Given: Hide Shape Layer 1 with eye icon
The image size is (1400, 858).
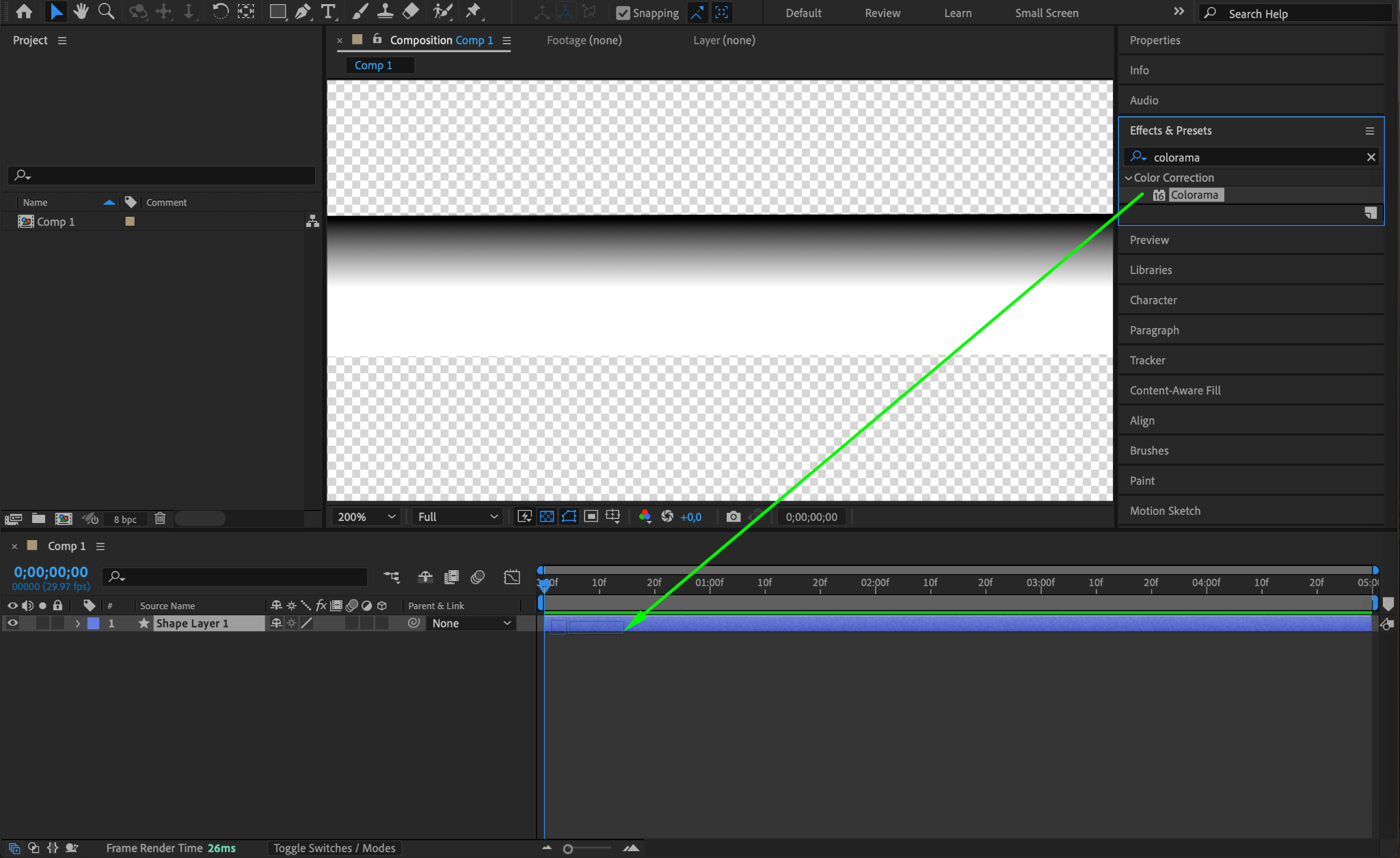Looking at the screenshot, I should pos(12,624).
